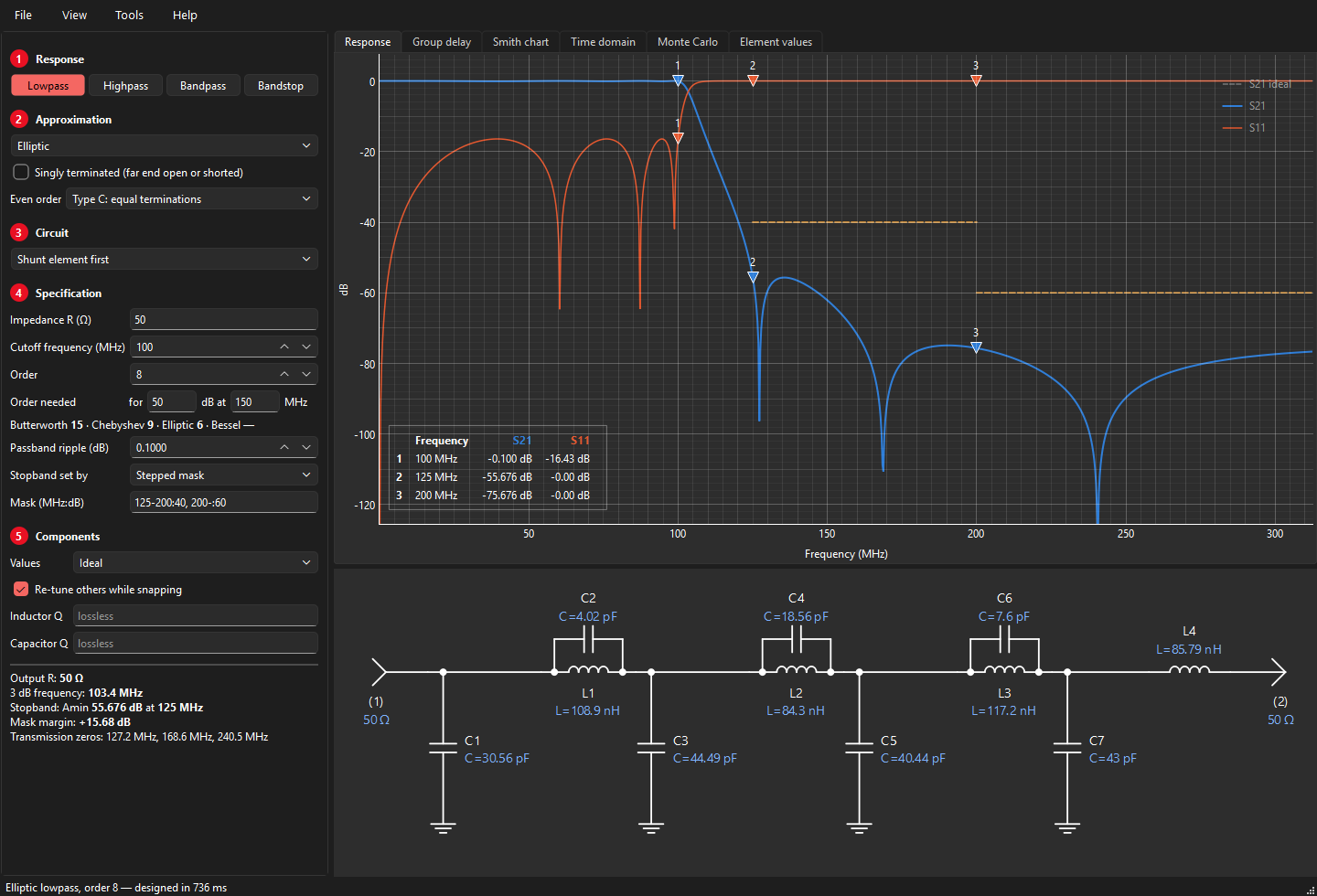Click the L4 series inductor symbol
The height and width of the screenshot is (896, 1317).
click(x=1189, y=670)
